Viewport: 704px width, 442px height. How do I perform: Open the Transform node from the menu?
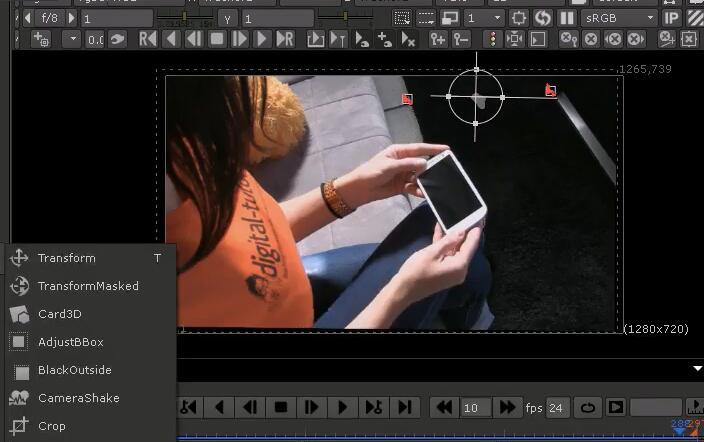[x=90, y=258]
